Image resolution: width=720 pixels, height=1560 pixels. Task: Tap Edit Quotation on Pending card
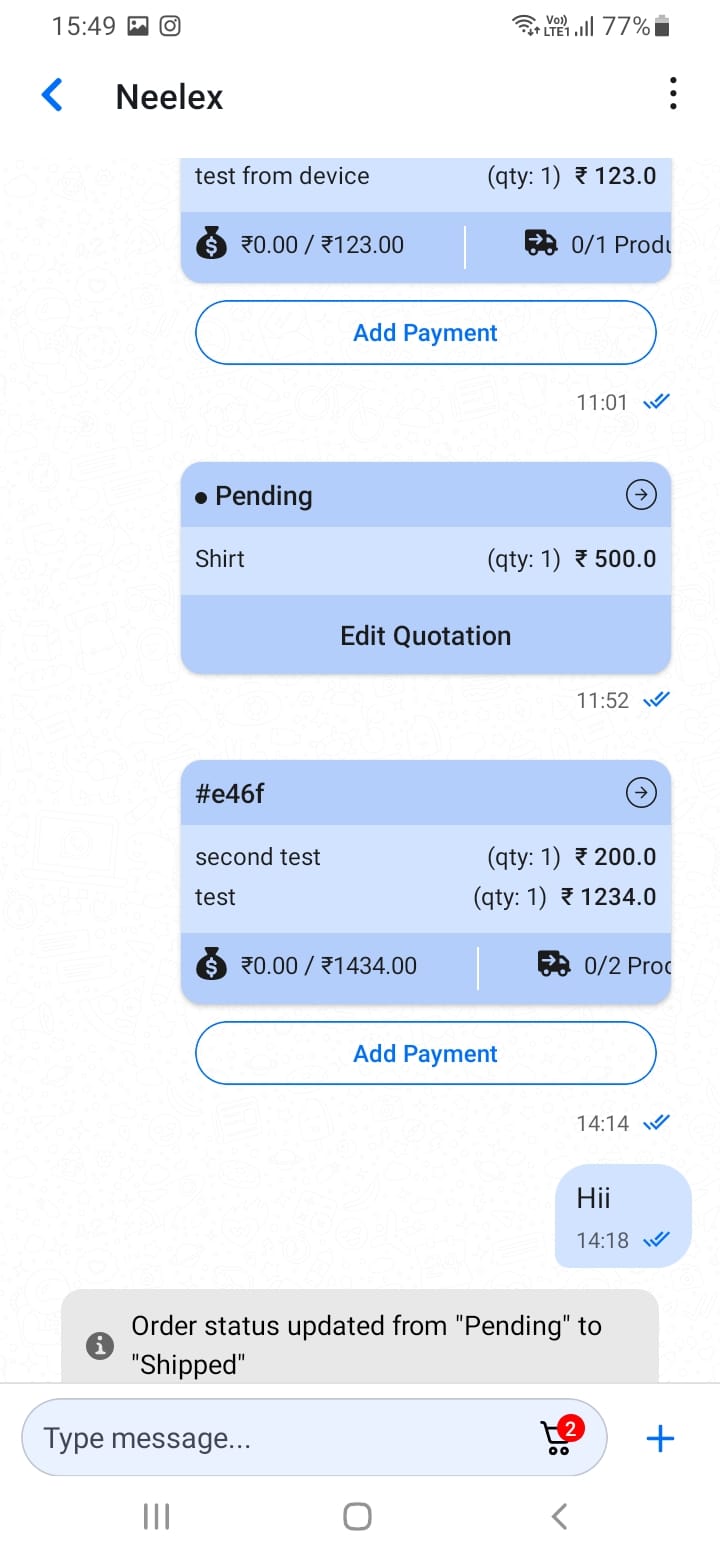[x=425, y=636]
